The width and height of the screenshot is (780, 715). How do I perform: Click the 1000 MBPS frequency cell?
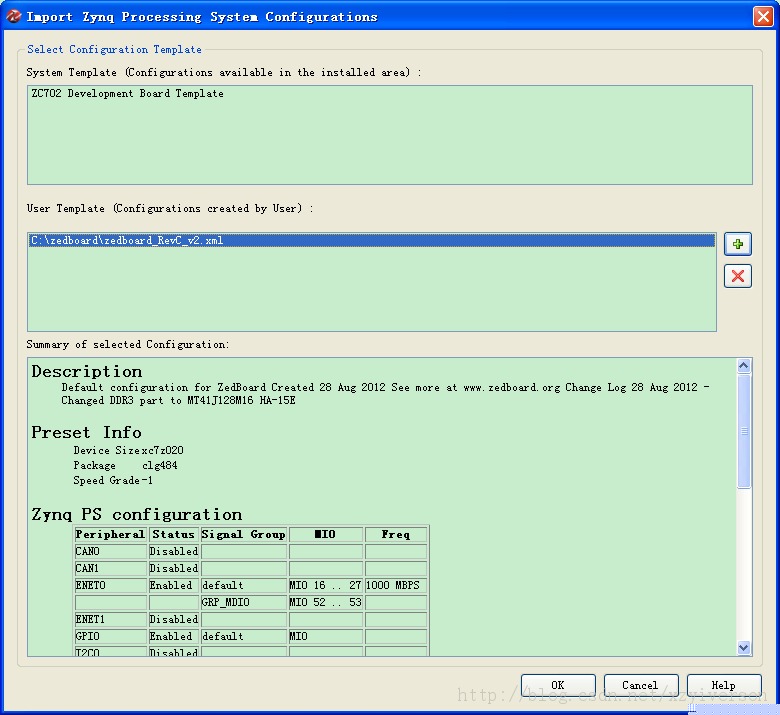tap(396, 585)
